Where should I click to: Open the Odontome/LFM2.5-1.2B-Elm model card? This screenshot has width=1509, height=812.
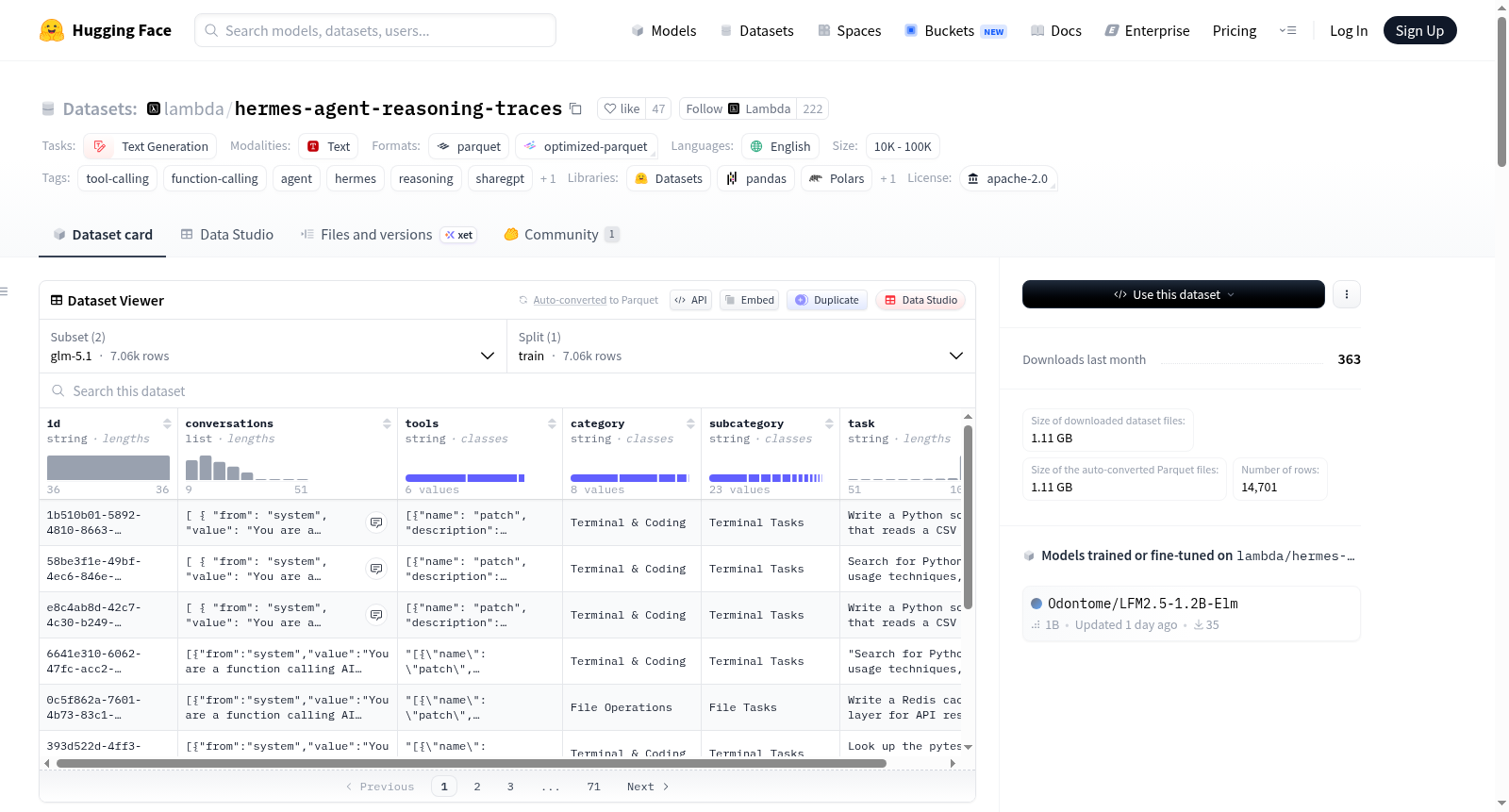point(1191,613)
